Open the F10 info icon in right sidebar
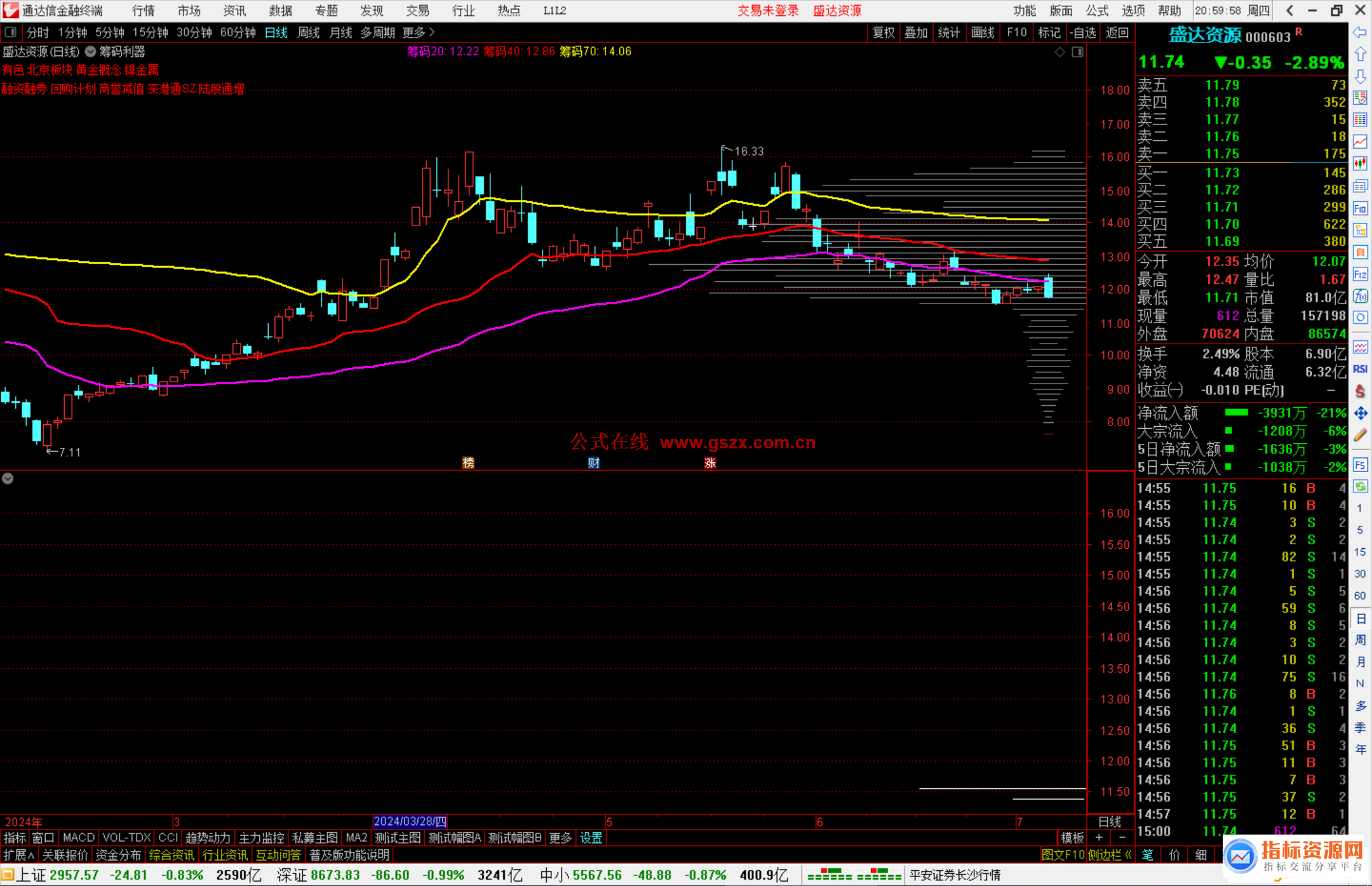Screen dimensions: 1372x886 1360,208
